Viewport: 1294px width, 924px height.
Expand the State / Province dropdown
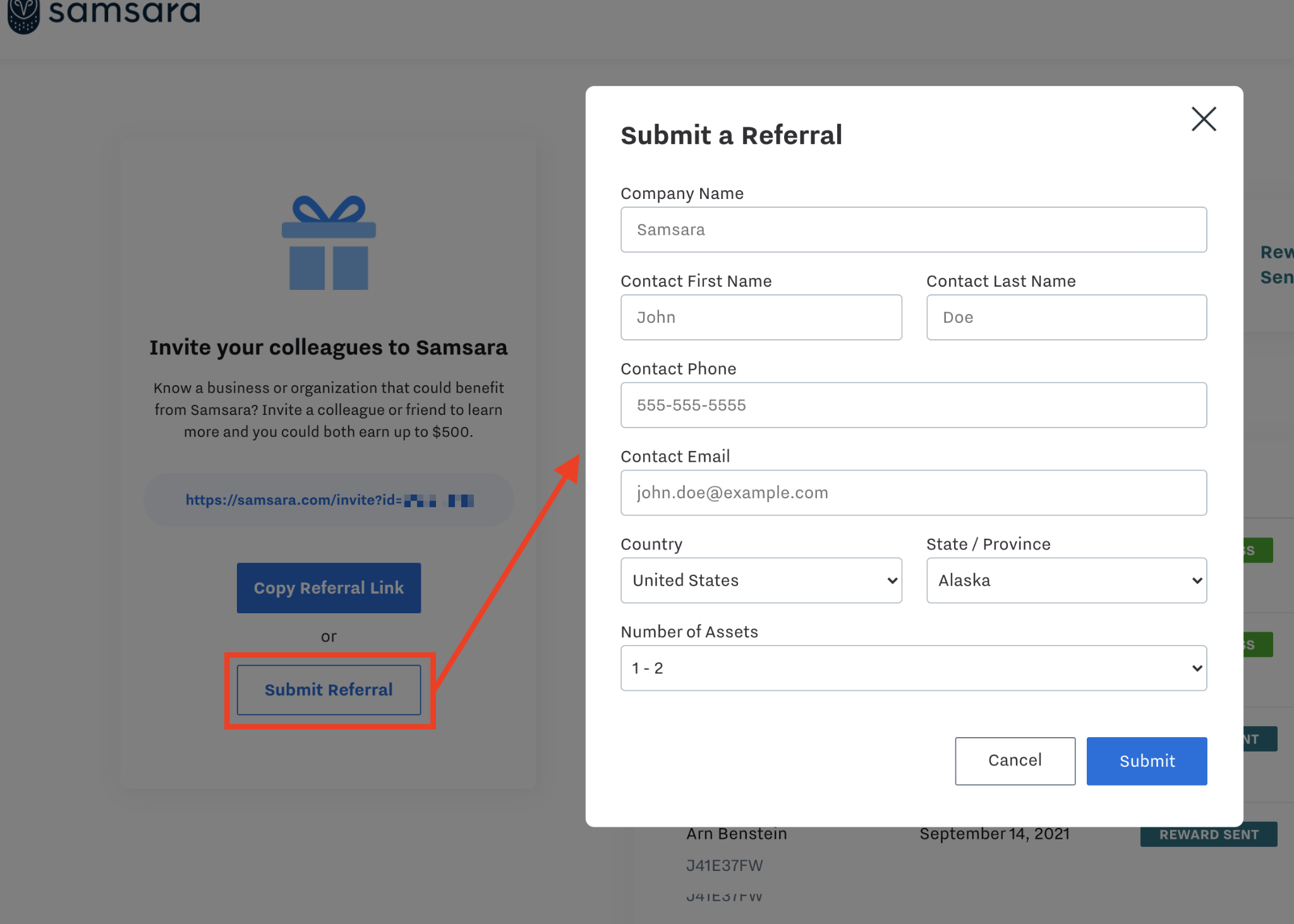(1066, 580)
